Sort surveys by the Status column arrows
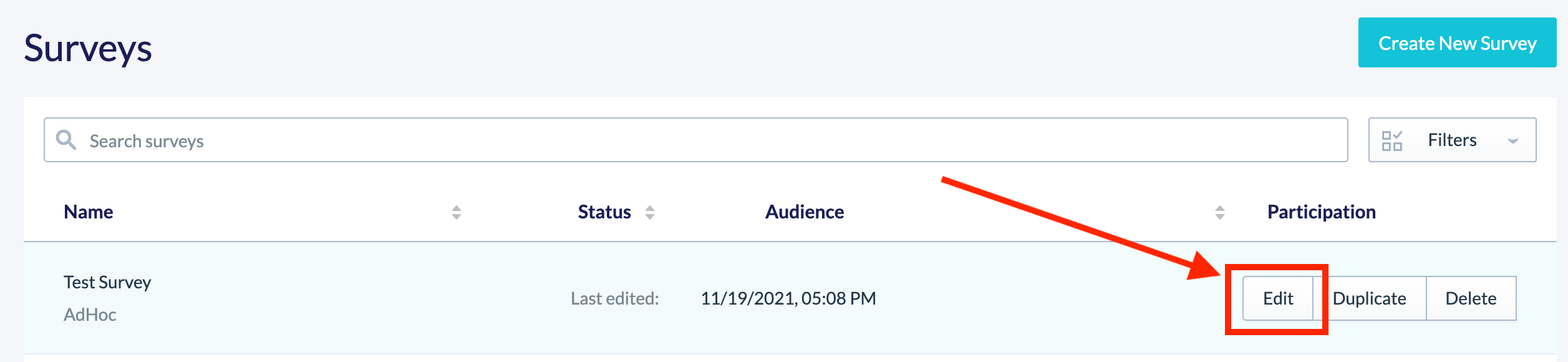 [x=650, y=212]
